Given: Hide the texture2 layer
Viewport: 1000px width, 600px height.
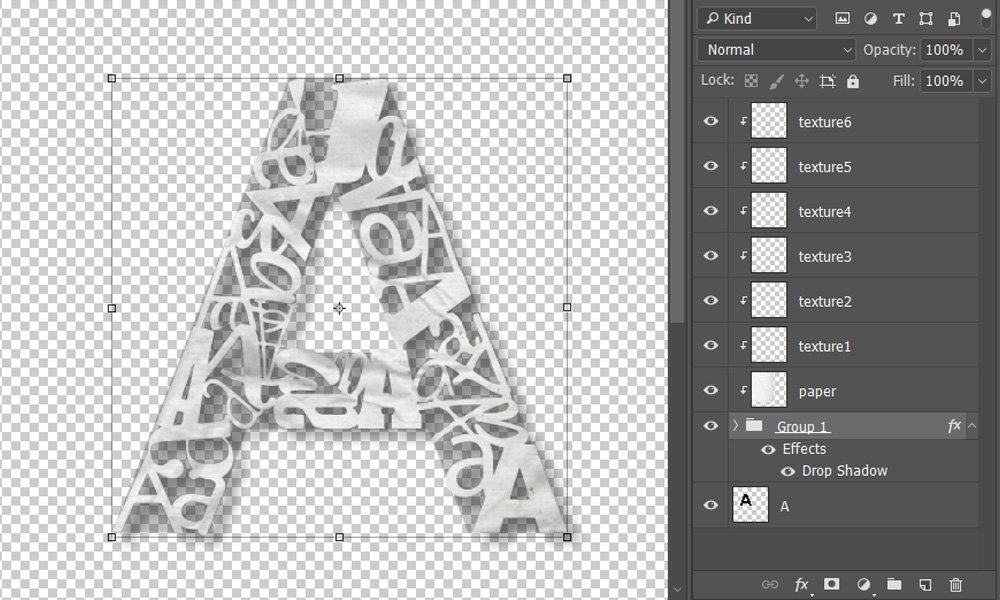Looking at the screenshot, I should [x=710, y=300].
